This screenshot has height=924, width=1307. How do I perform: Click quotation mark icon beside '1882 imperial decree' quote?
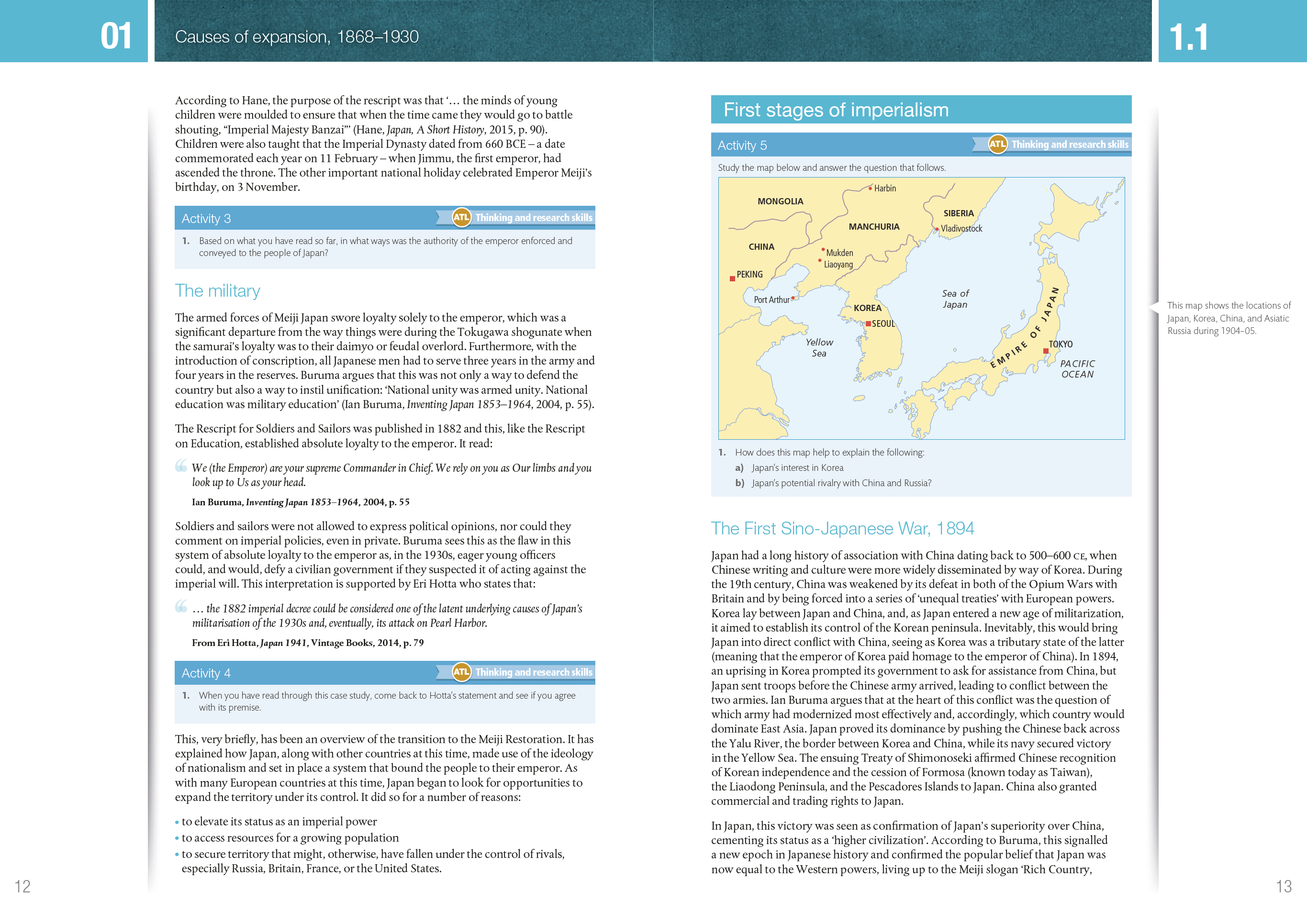(181, 606)
